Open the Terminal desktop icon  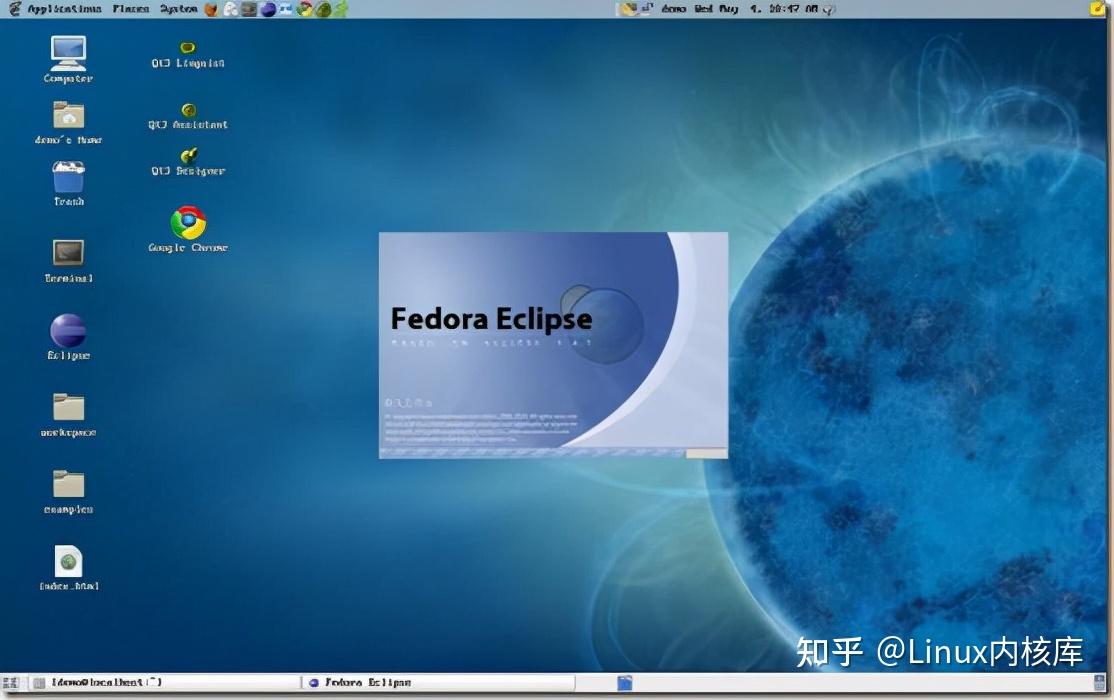tap(66, 255)
